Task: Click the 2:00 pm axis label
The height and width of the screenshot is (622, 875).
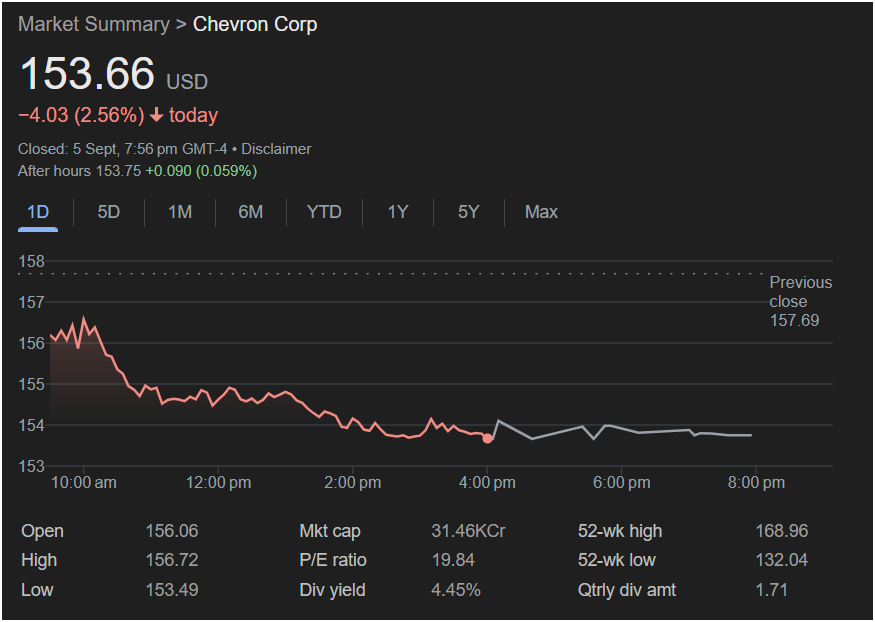Action: point(353,483)
